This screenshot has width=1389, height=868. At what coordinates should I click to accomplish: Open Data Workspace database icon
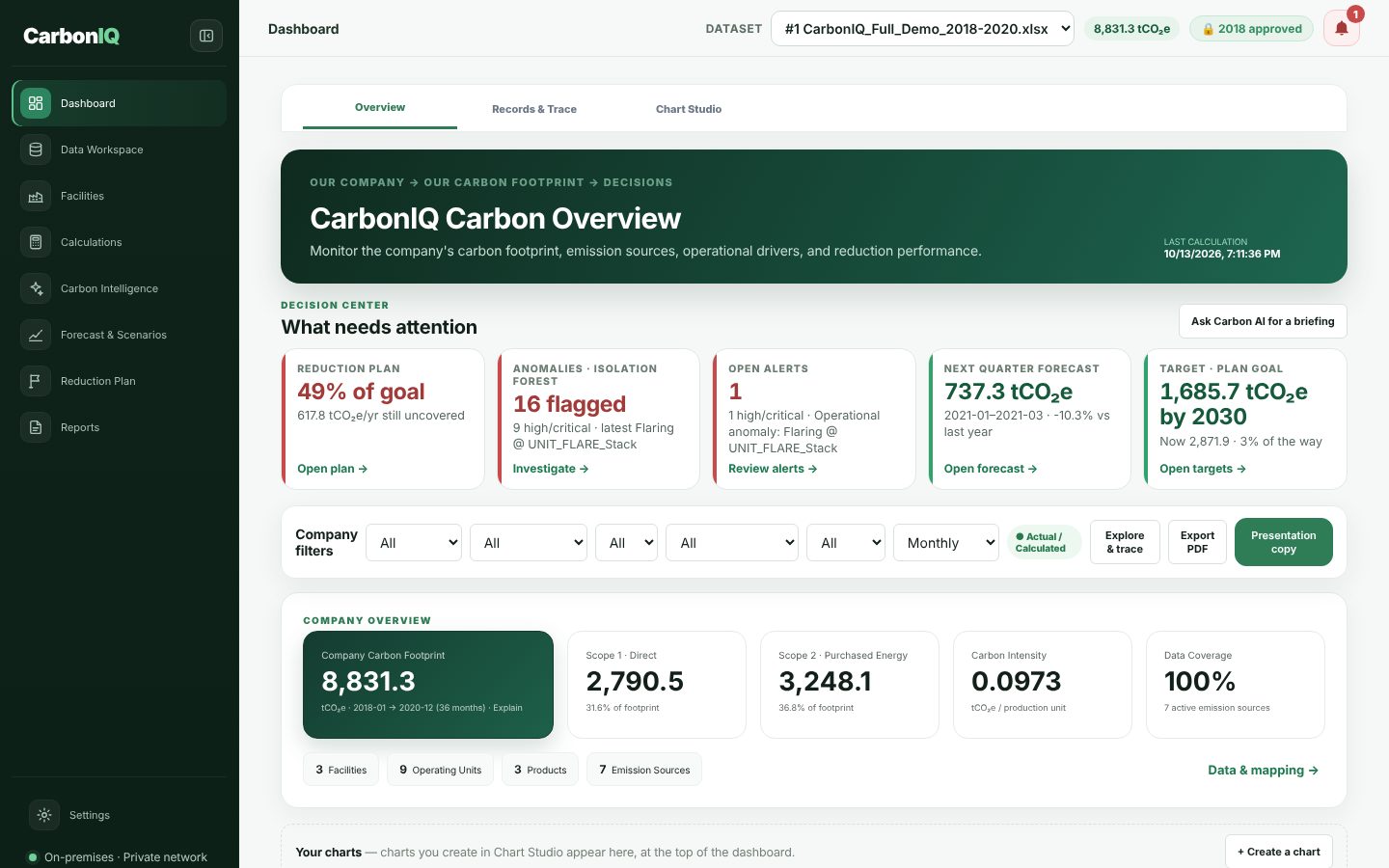click(x=36, y=149)
